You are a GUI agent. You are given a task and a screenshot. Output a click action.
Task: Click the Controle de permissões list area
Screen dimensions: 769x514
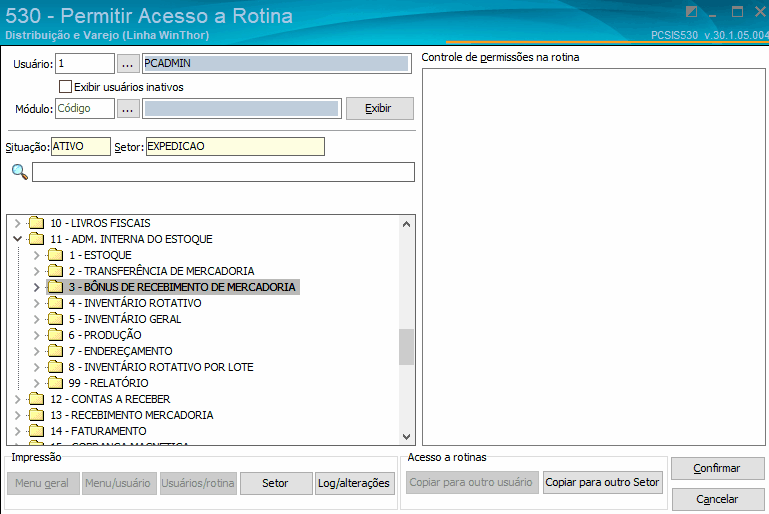(593, 257)
